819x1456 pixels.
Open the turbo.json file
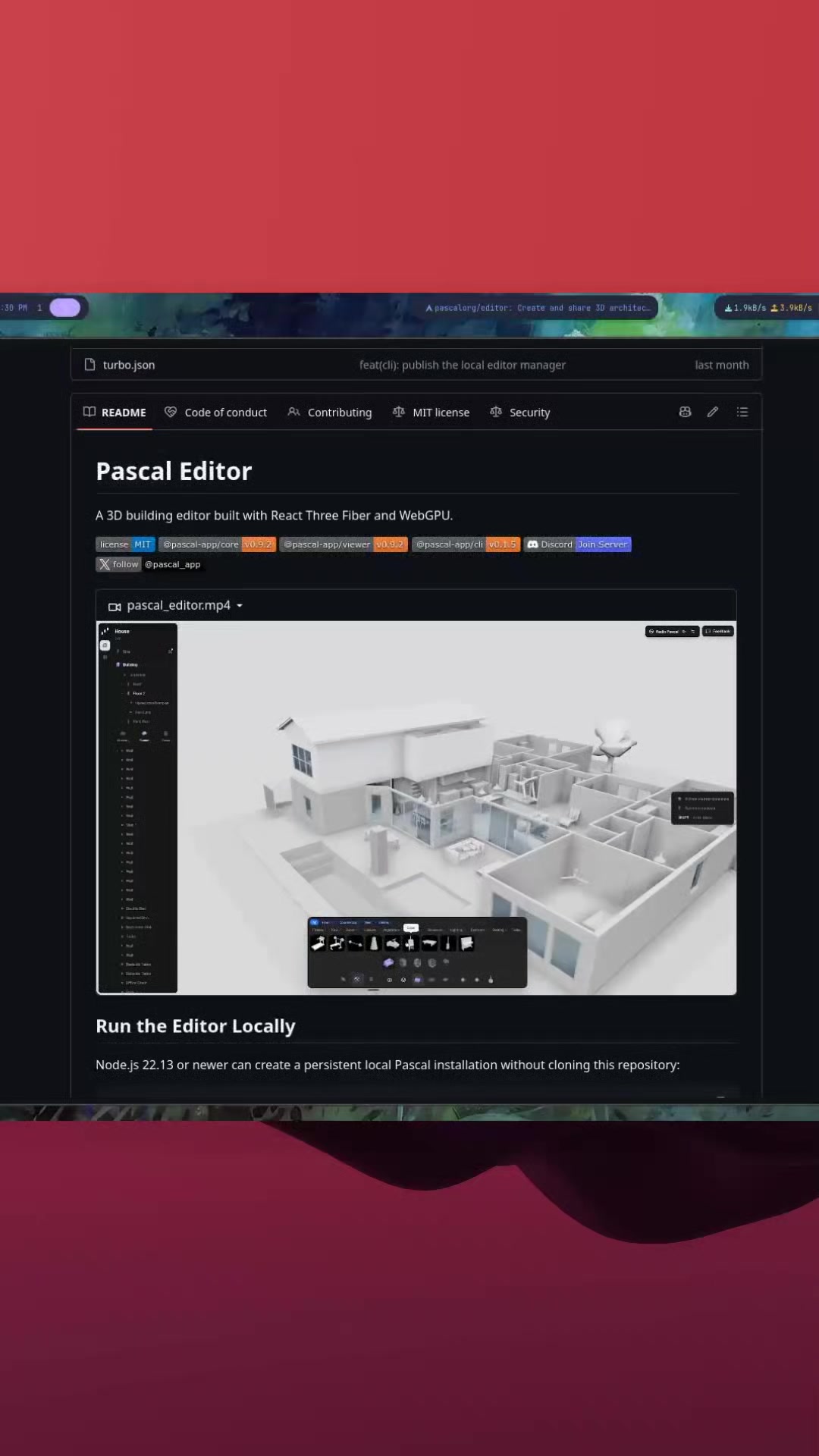coord(129,365)
